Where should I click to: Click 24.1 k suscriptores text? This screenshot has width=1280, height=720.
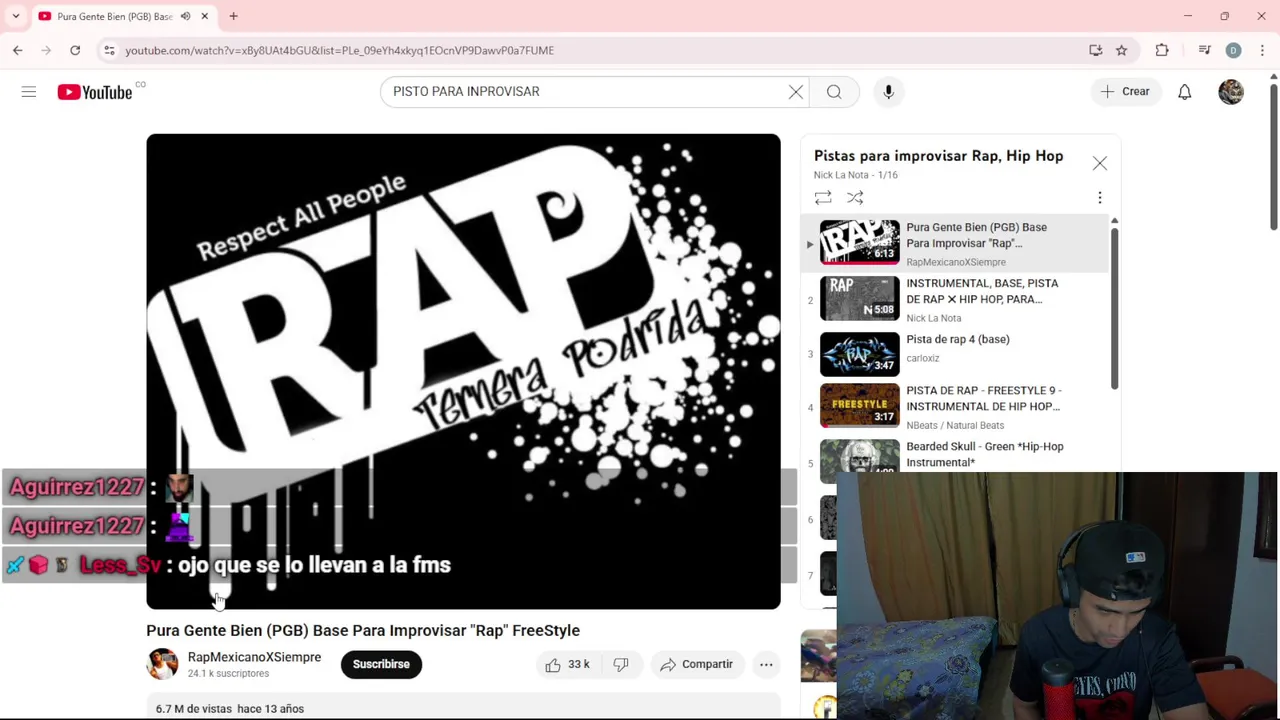[x=228, y=674]
